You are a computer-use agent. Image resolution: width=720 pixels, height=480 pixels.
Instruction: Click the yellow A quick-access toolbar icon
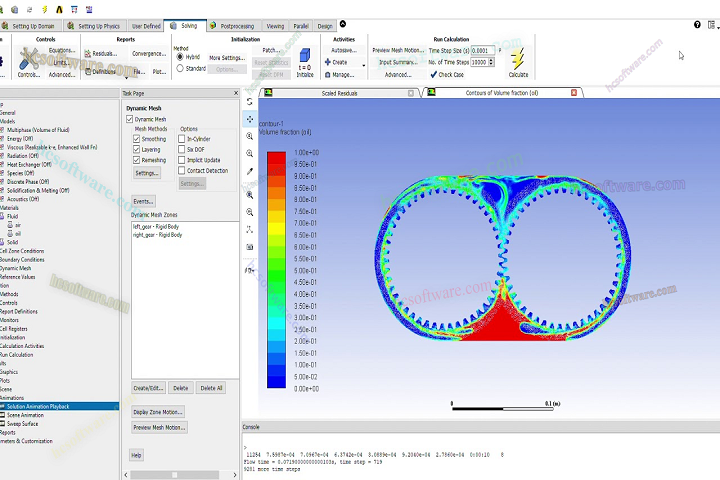(59, 9)
